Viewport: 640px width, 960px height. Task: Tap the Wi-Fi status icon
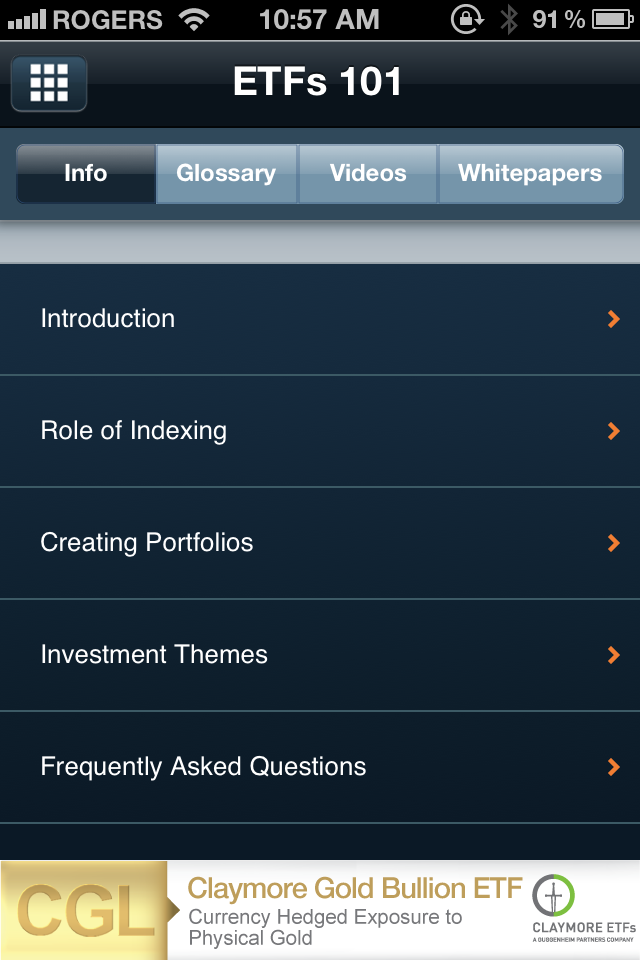pyautogui.click(x=194, y=20)
